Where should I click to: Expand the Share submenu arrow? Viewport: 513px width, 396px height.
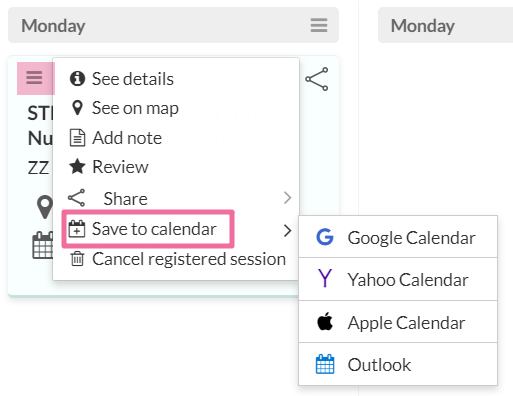pos(287,198)
